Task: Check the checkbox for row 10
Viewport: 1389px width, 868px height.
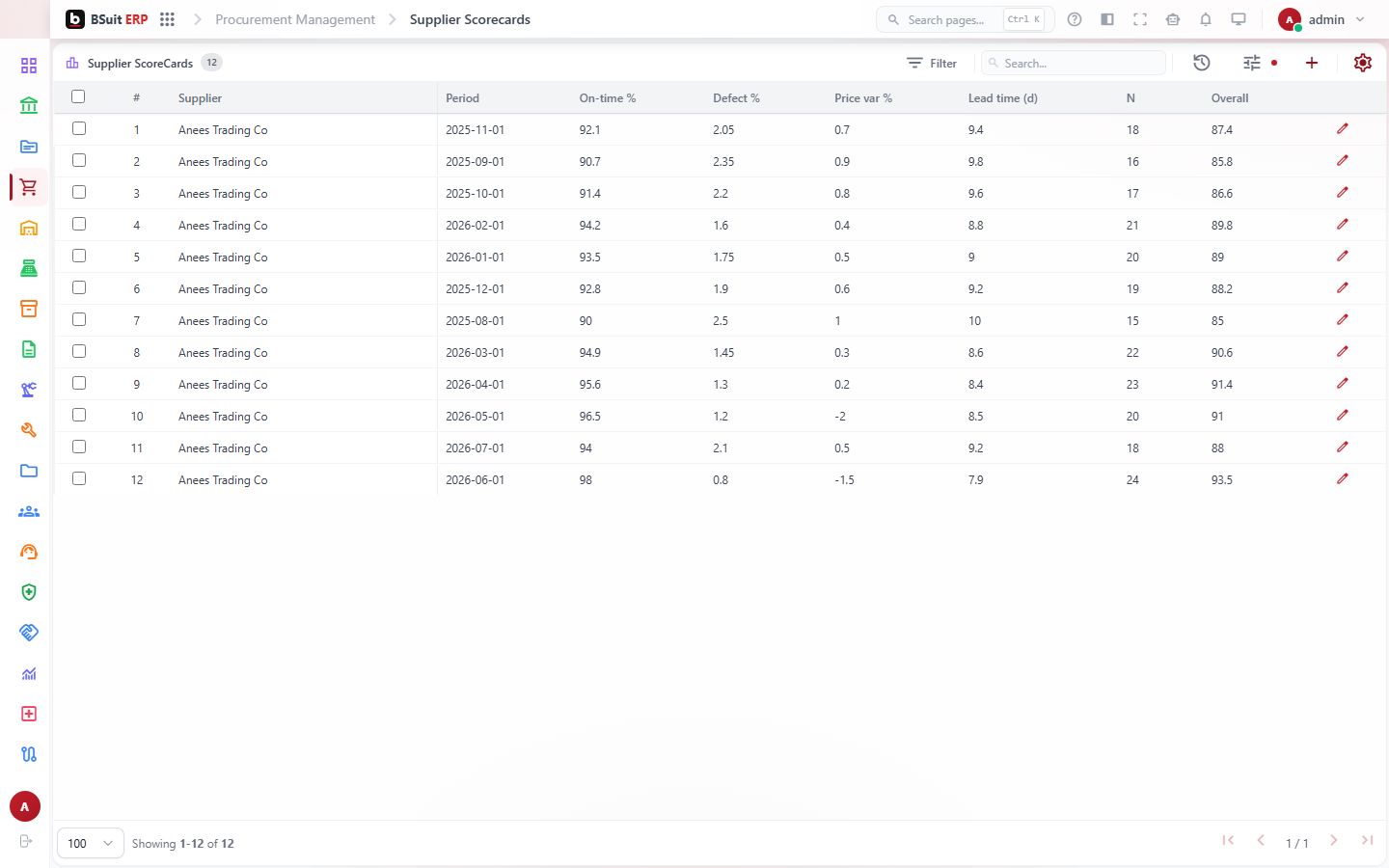Action: click(x=79, y=415)
